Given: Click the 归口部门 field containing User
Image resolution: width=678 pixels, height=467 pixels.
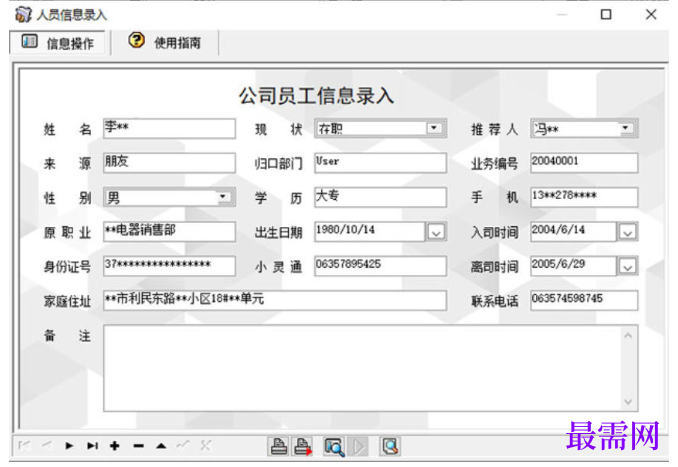Looking at the screenshot, I should point(381,163).
